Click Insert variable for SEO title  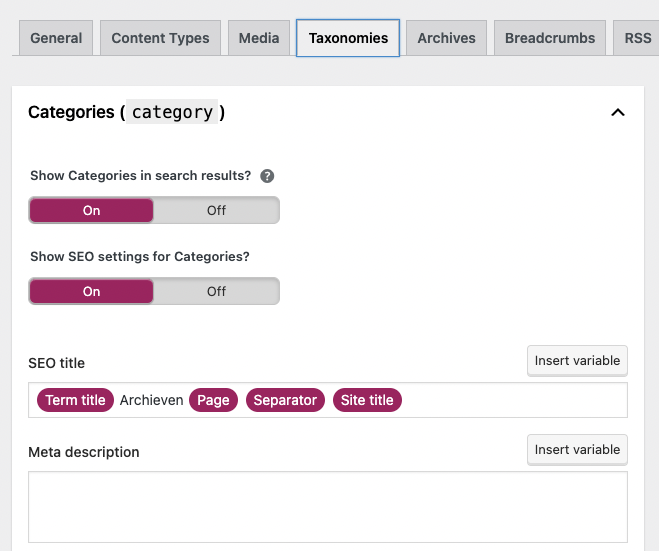tap(577, 361)
